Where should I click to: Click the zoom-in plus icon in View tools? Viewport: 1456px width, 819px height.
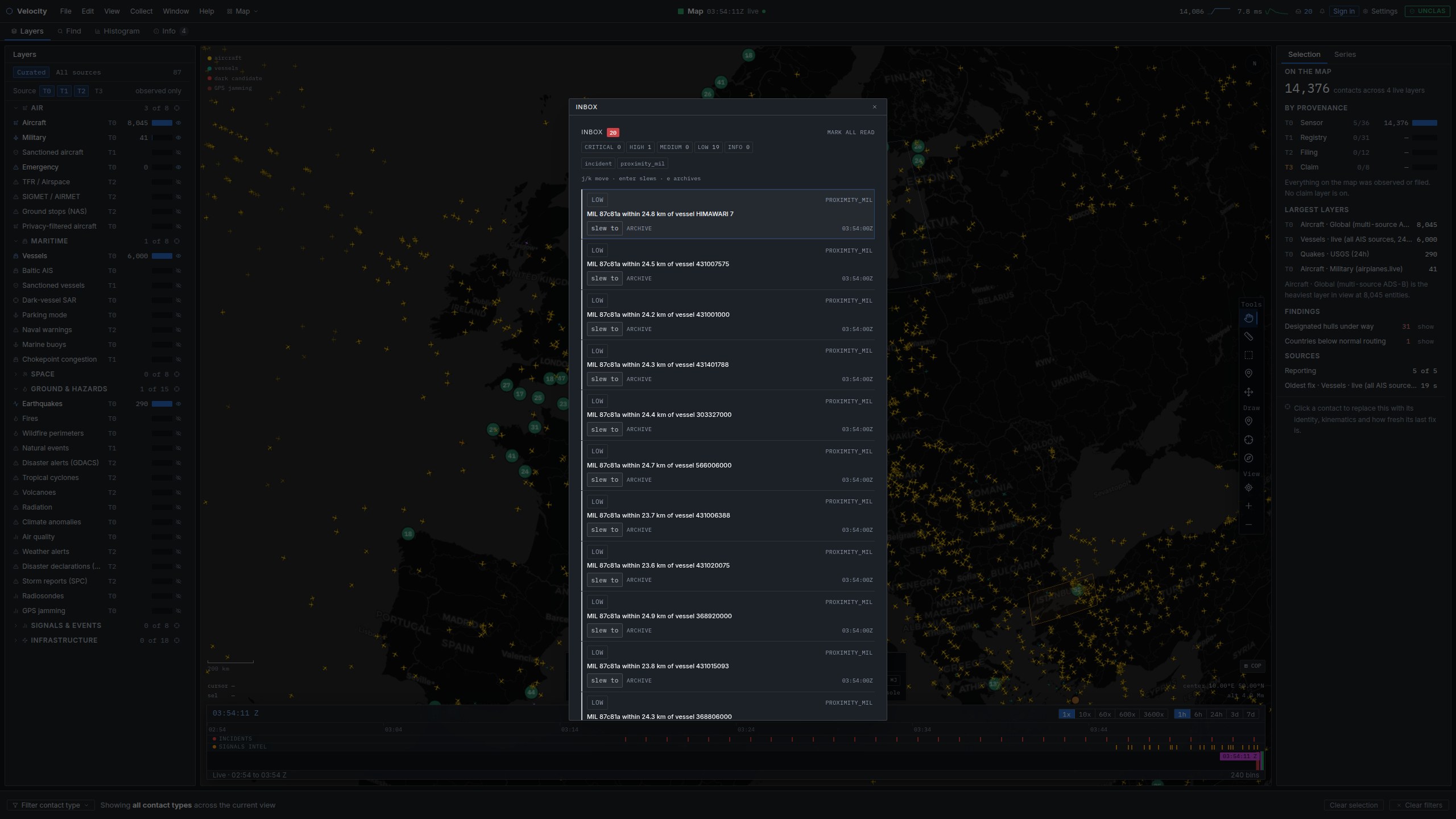tap(1248, 506)
